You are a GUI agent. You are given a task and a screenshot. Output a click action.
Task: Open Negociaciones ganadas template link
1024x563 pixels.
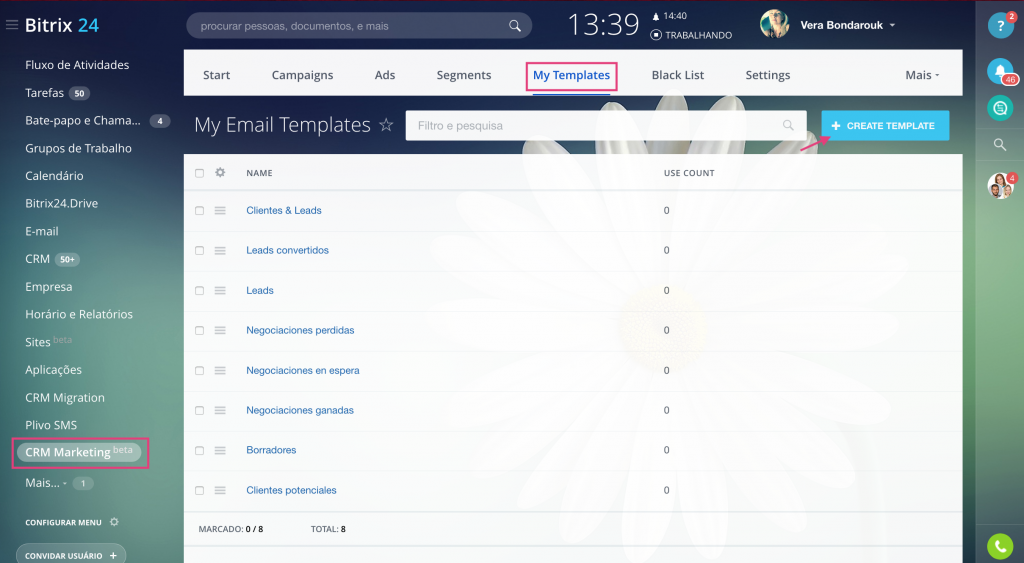tap(300, 410)
